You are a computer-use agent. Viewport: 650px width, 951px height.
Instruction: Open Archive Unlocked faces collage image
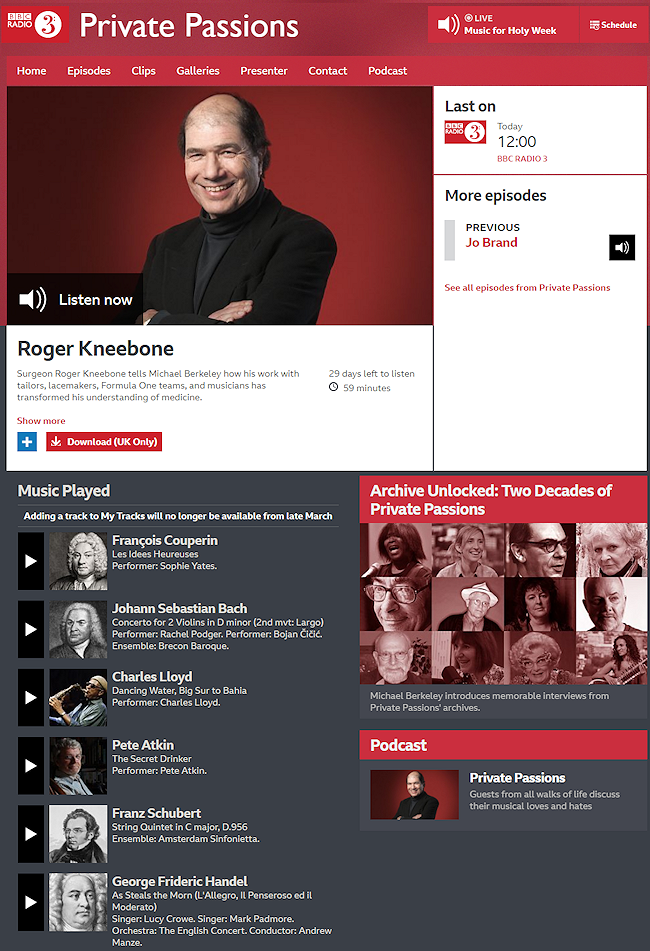click(503, 603)
